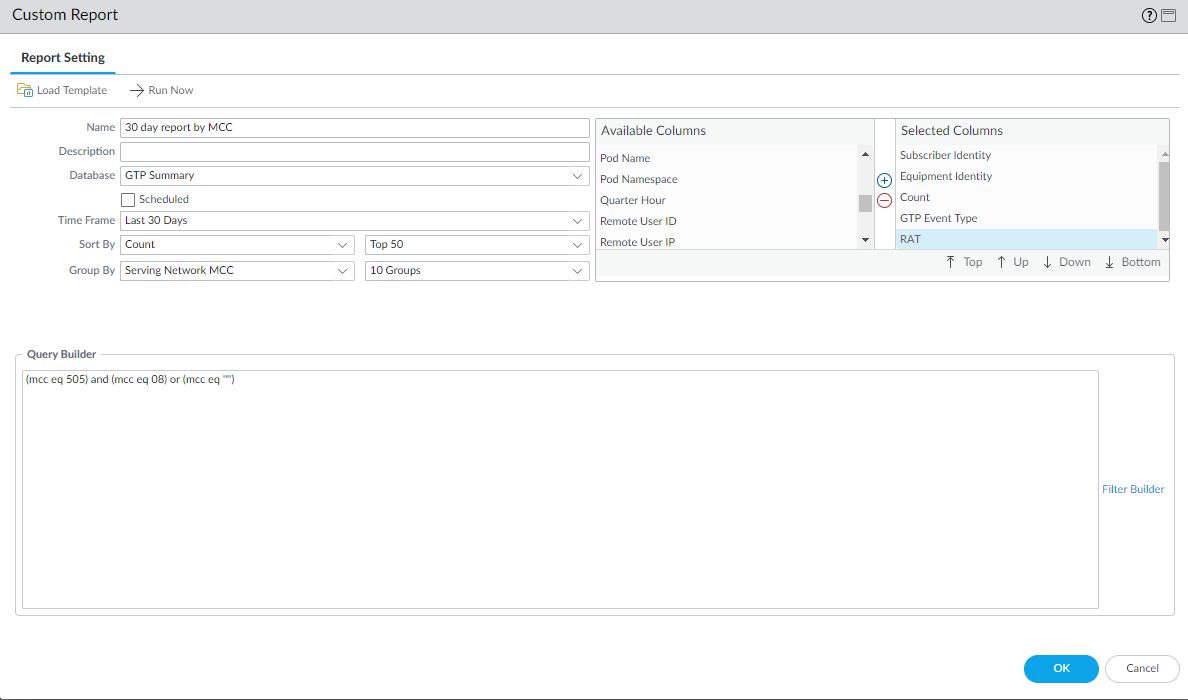Select Pod Namespace in Available Columns

tap(638, 179)
